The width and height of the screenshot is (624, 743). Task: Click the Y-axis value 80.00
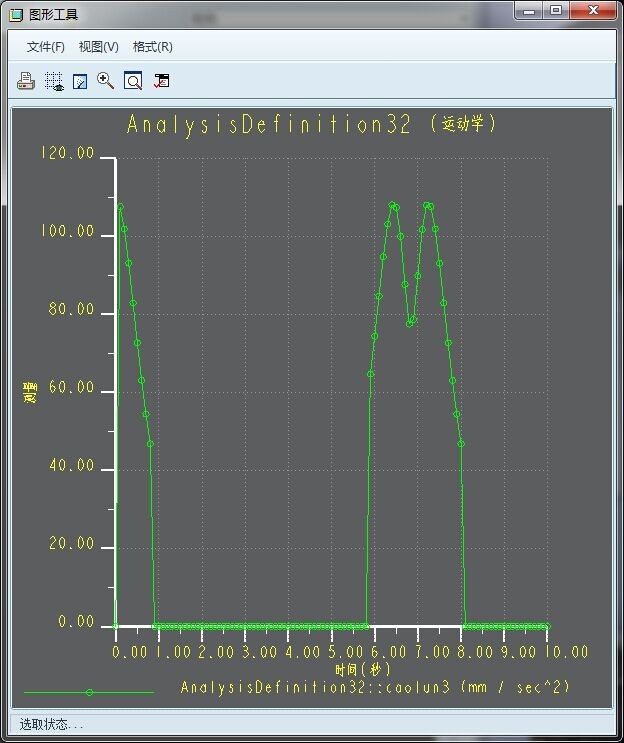[71, 309]
